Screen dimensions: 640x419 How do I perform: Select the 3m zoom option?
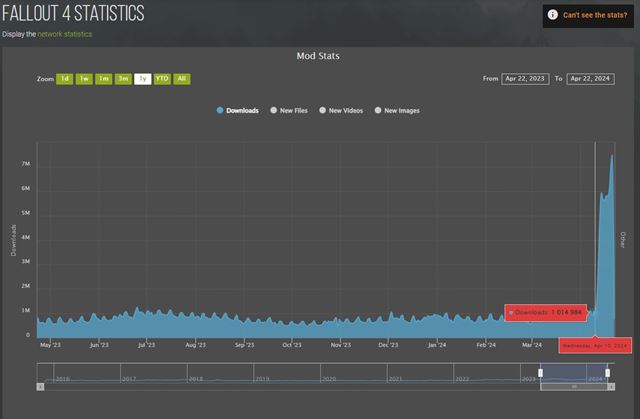[x=122, y=78]
